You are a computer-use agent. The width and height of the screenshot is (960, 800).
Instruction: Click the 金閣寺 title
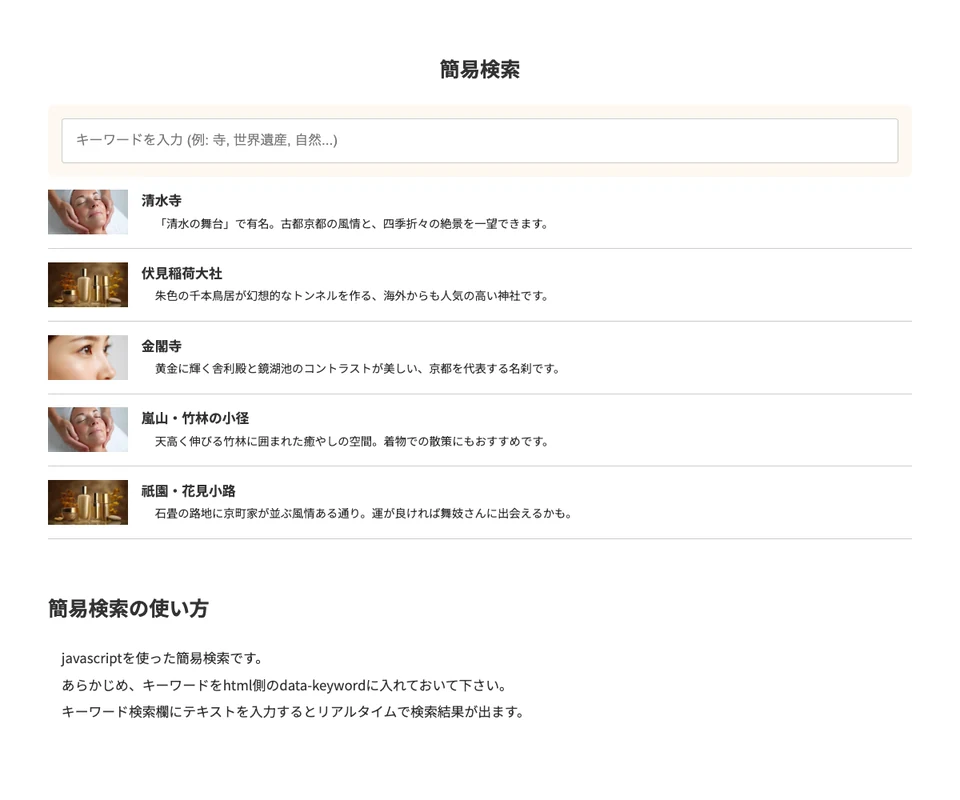pyautogui.click(x=161, y=346)
